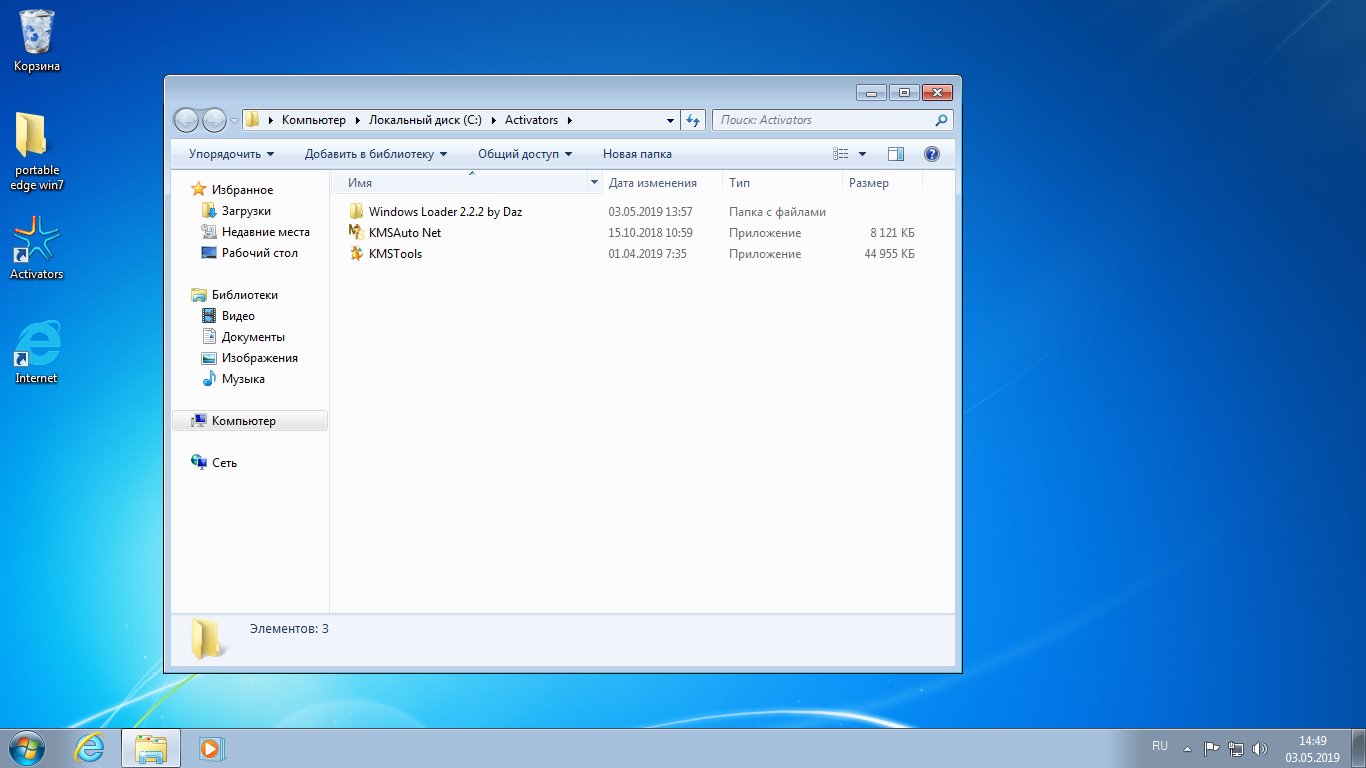Image resolution: width=1366 pixels, height=768 pixels.
Task: Open the Добавить в библиотеку dropdown
Action: click(376, 154)
